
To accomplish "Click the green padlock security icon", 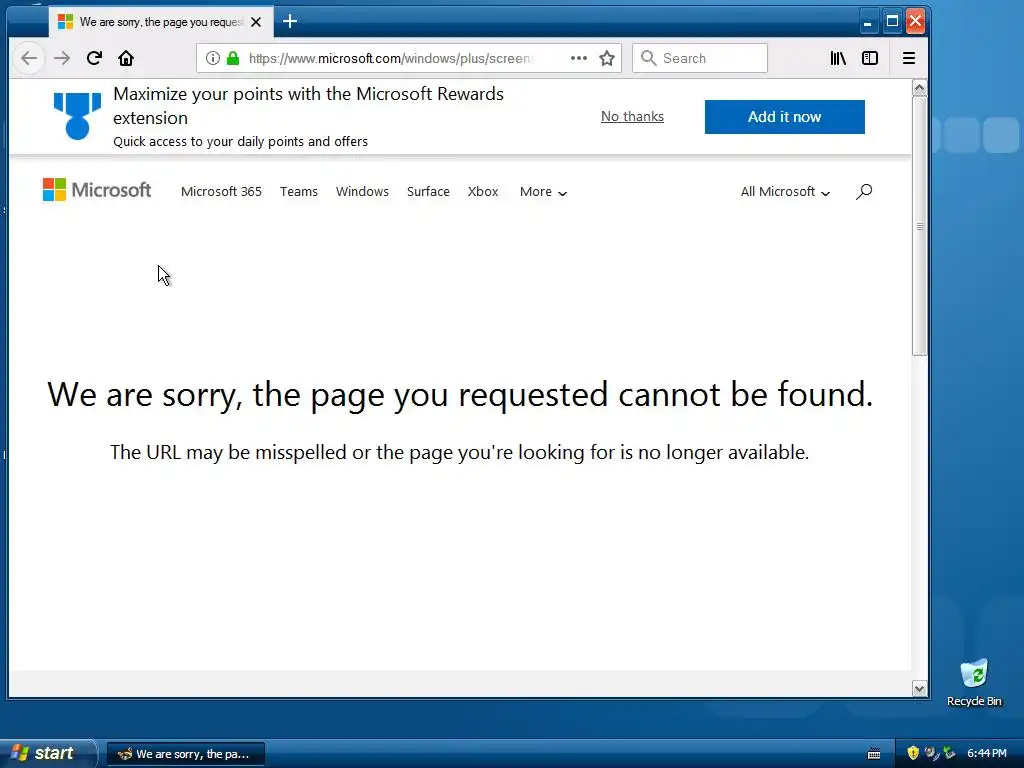I will 233,58.
